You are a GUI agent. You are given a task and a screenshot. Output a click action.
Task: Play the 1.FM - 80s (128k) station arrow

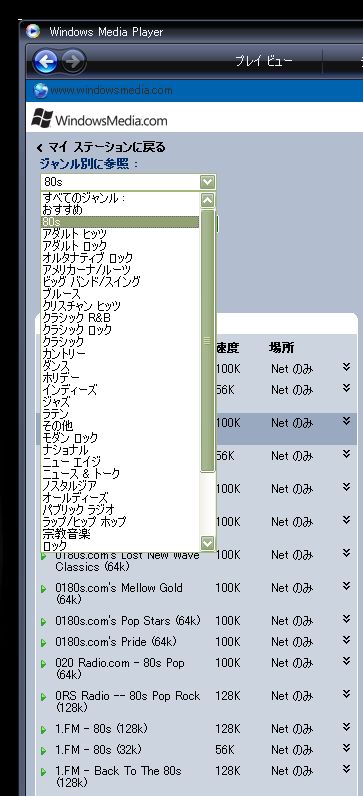tap(44, 729)
